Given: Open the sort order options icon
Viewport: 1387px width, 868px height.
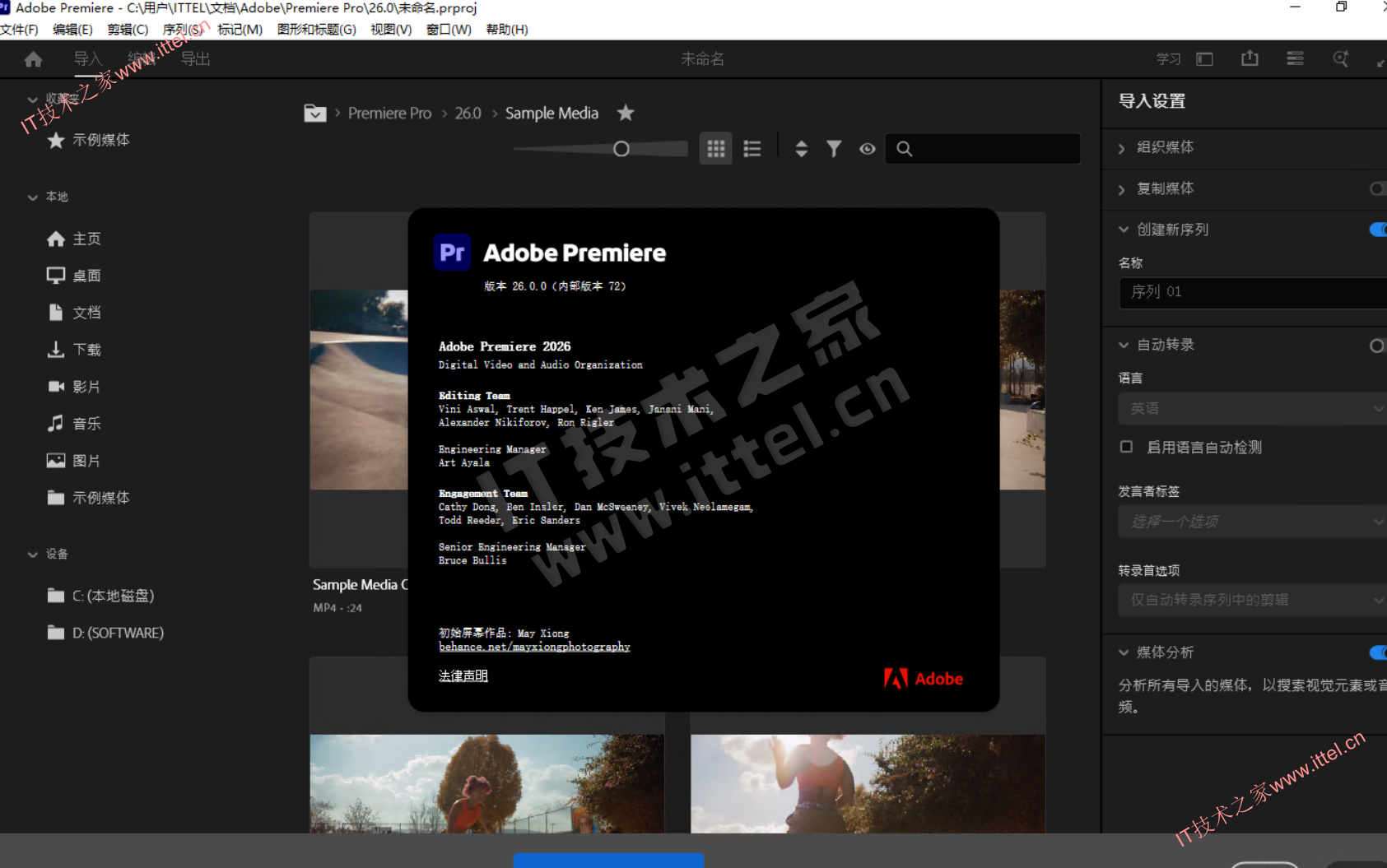Looking at the screenshot, I should (801, 149).
